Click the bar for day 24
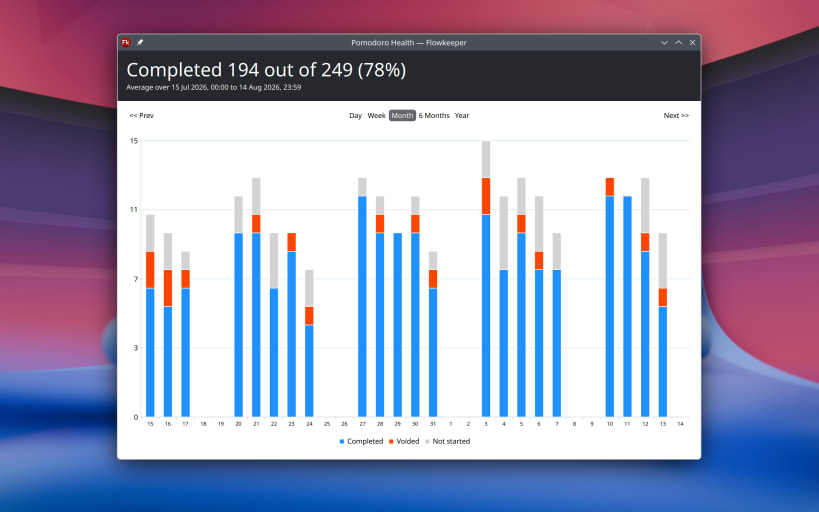The height and width of the screenshot is (512, 819). pos(309,343)
